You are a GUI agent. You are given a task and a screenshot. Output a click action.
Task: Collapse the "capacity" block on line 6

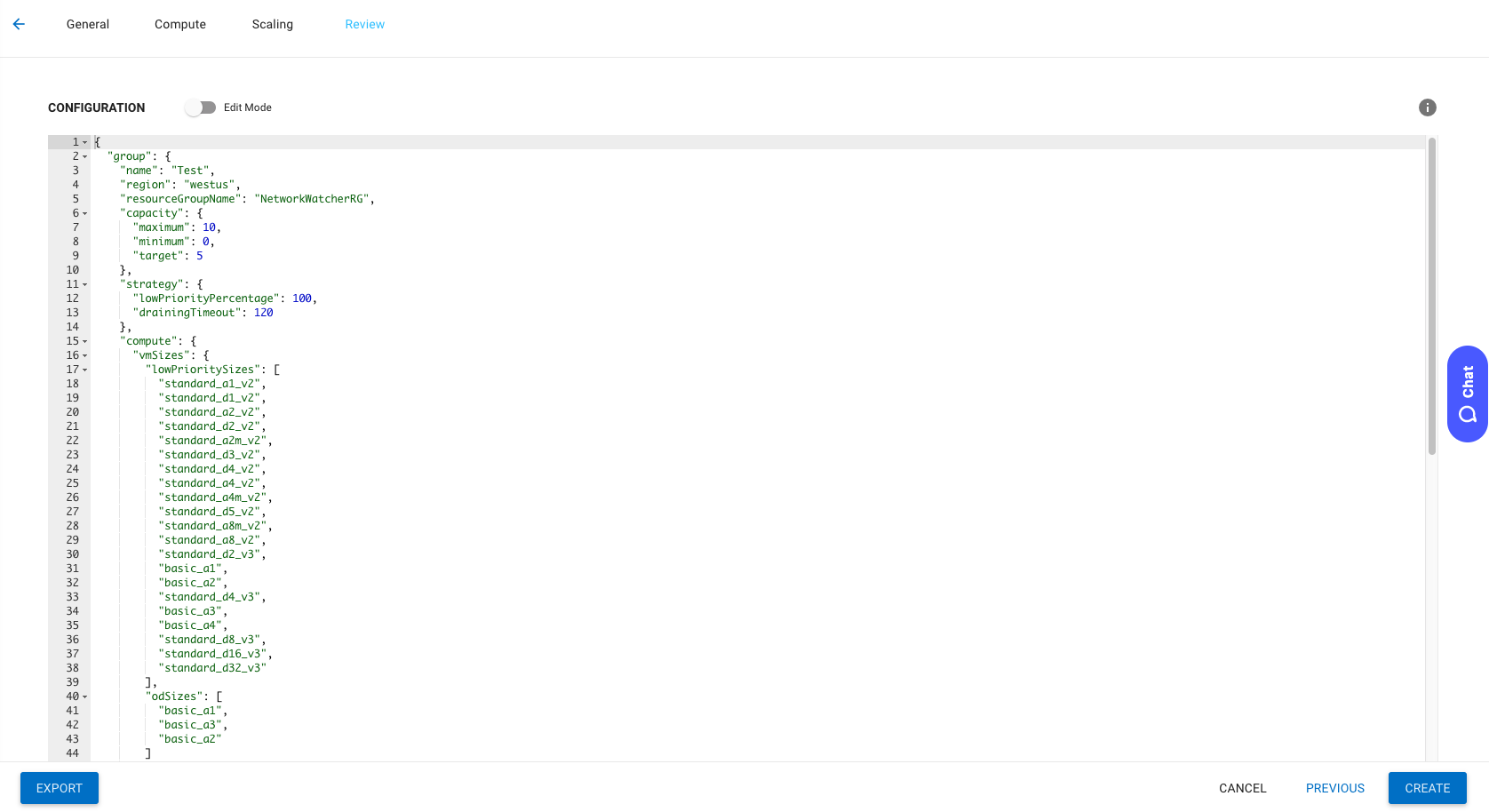coord(85,213)
